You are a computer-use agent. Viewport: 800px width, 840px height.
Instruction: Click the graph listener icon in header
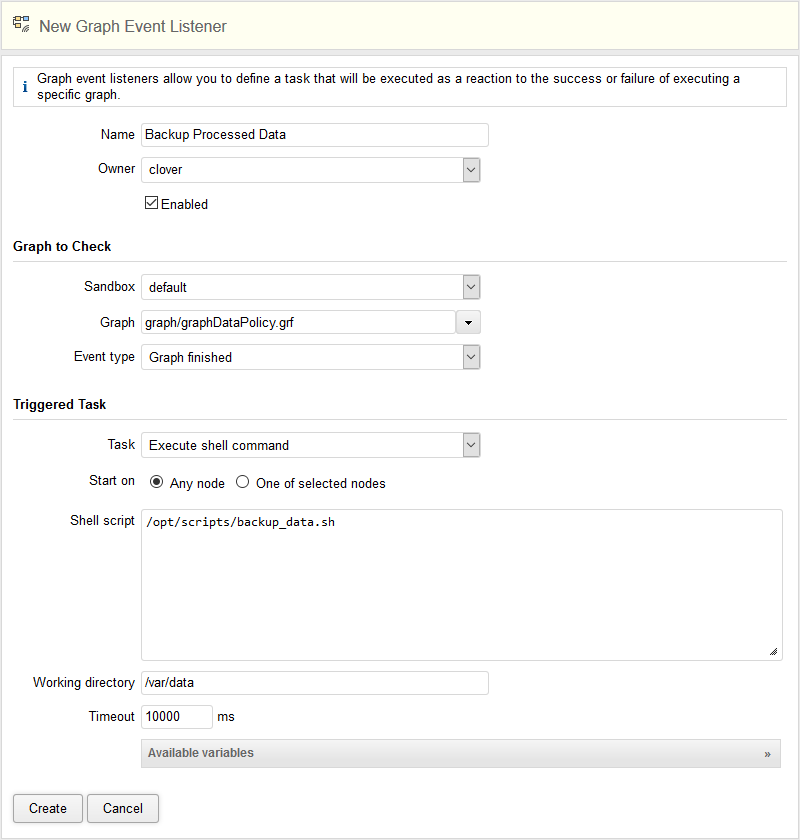[21, 26]
